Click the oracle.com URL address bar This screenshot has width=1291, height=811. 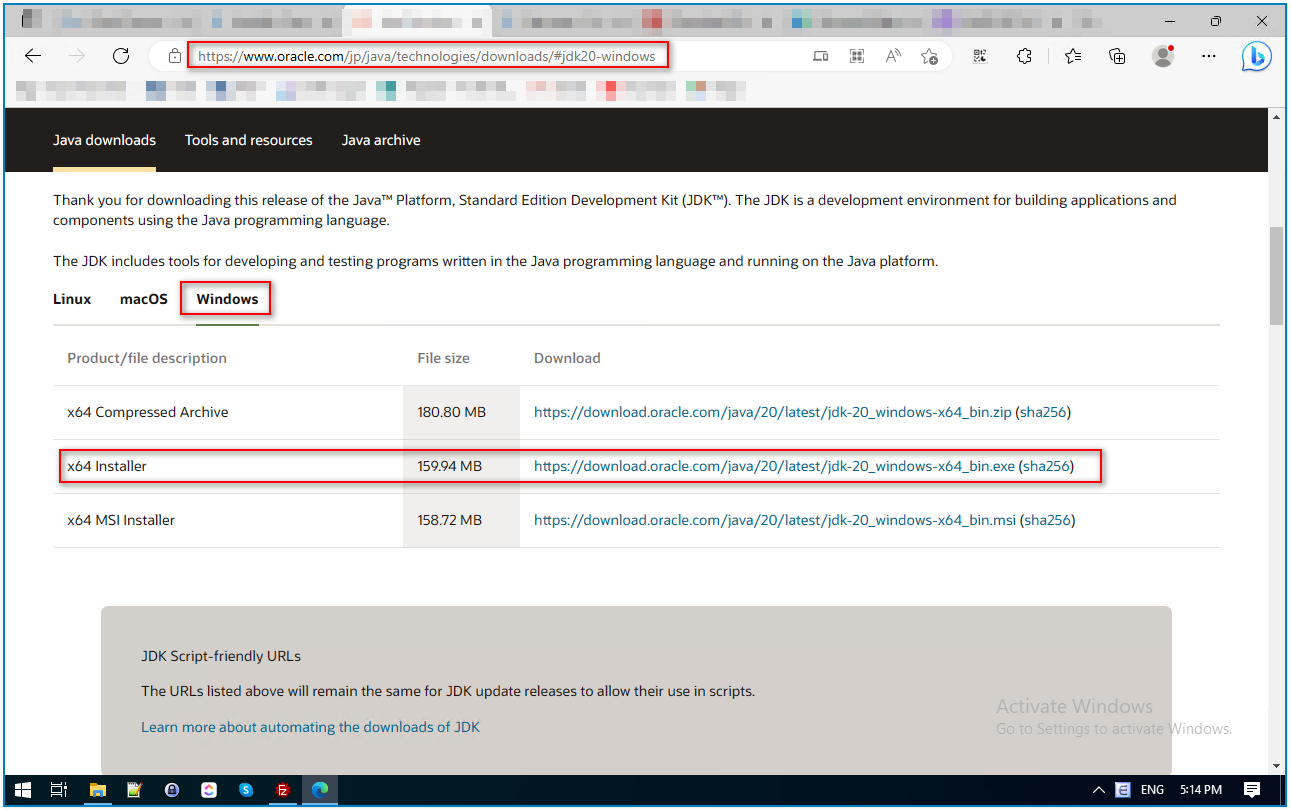(427, 56)
